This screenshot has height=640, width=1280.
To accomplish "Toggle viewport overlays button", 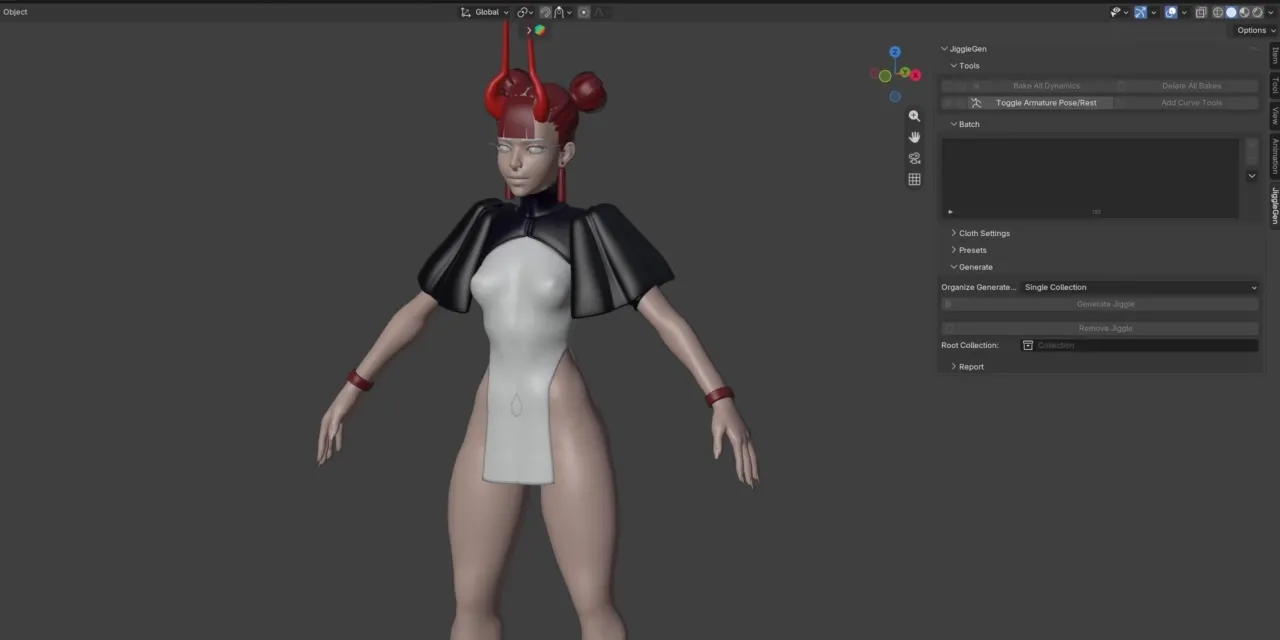I will (1171, 12).
